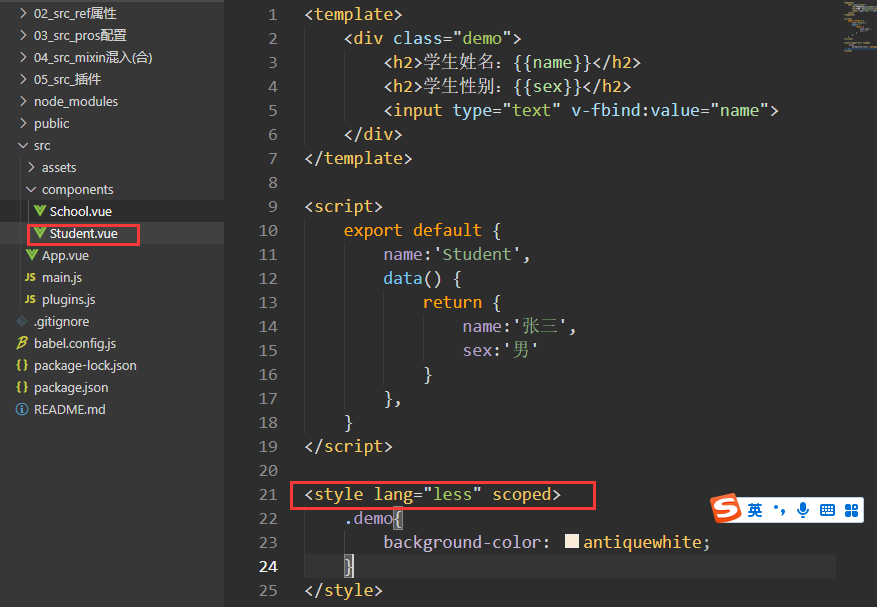Click on the closing </style> tag

(x=343, y=590)
